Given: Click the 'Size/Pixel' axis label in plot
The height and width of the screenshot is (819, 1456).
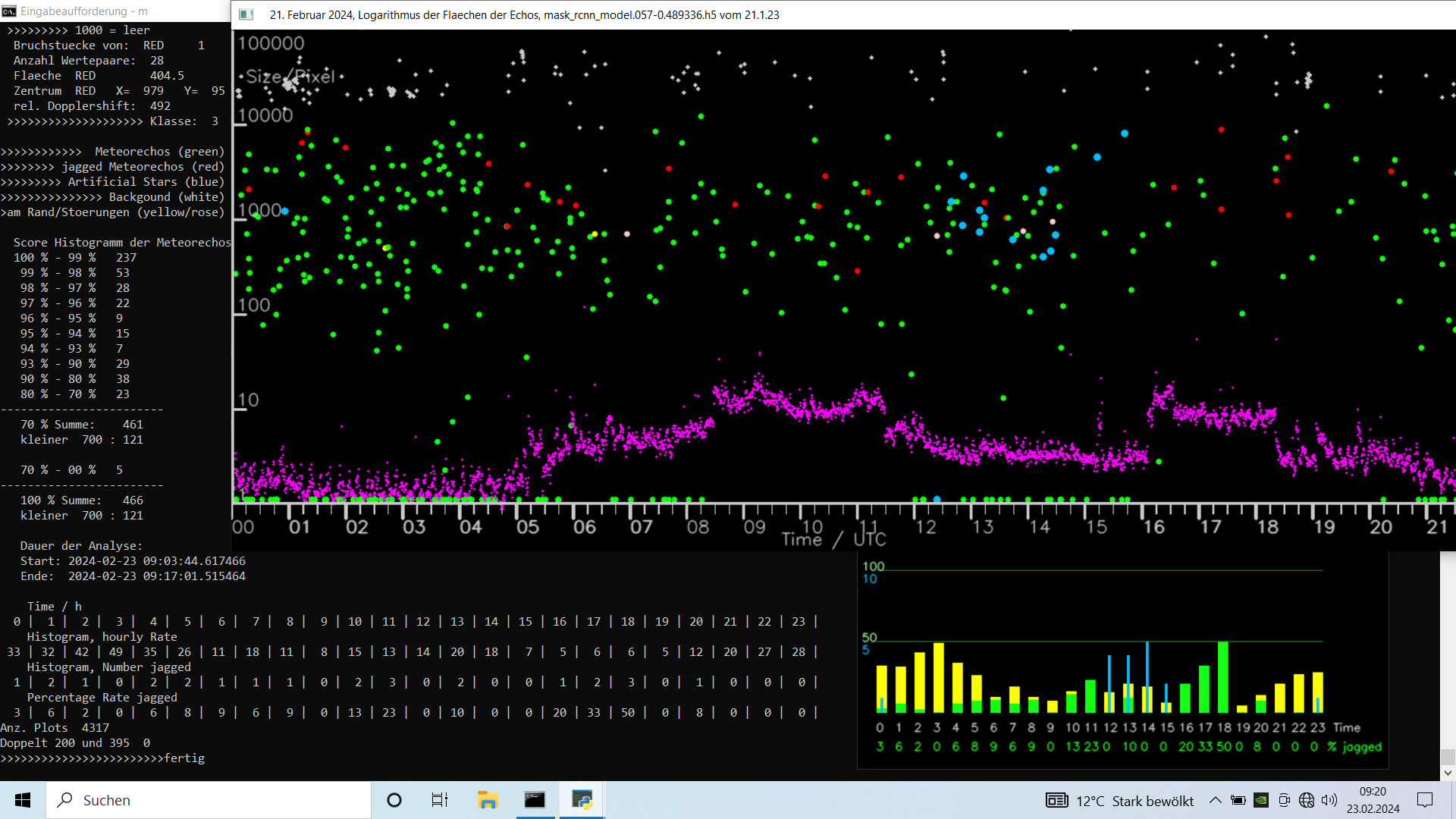Looking at the screenshot, I should (x=290, y=77).
